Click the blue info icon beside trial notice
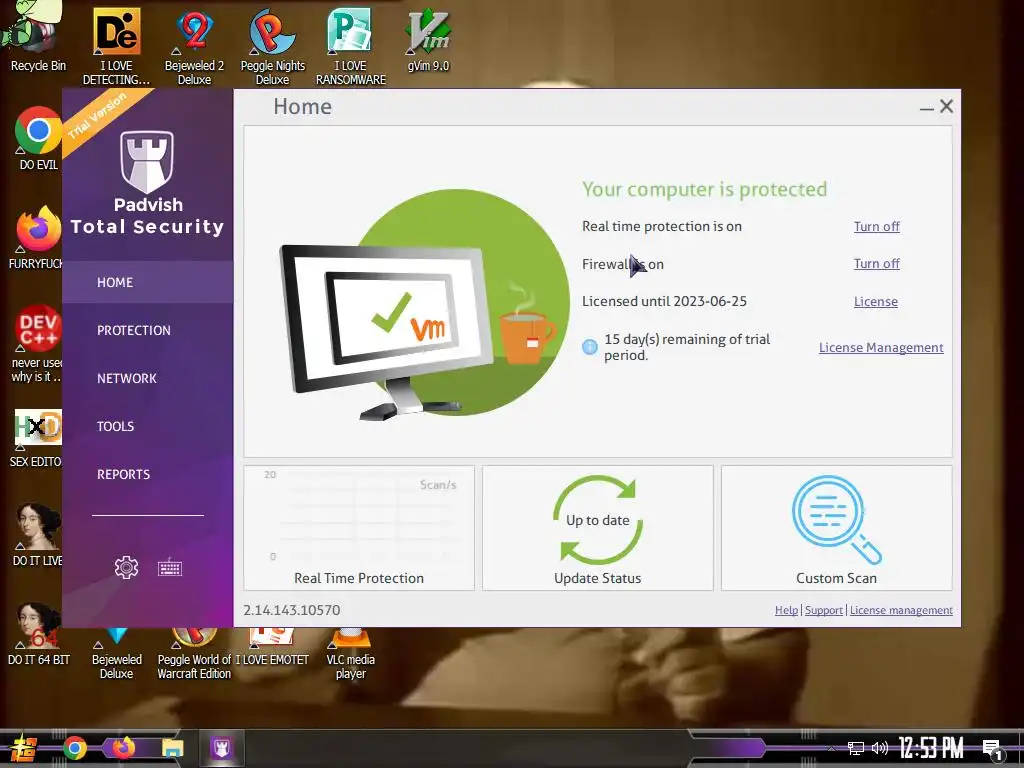Screen dimensions: 1024x768 (x=589, y=347)
